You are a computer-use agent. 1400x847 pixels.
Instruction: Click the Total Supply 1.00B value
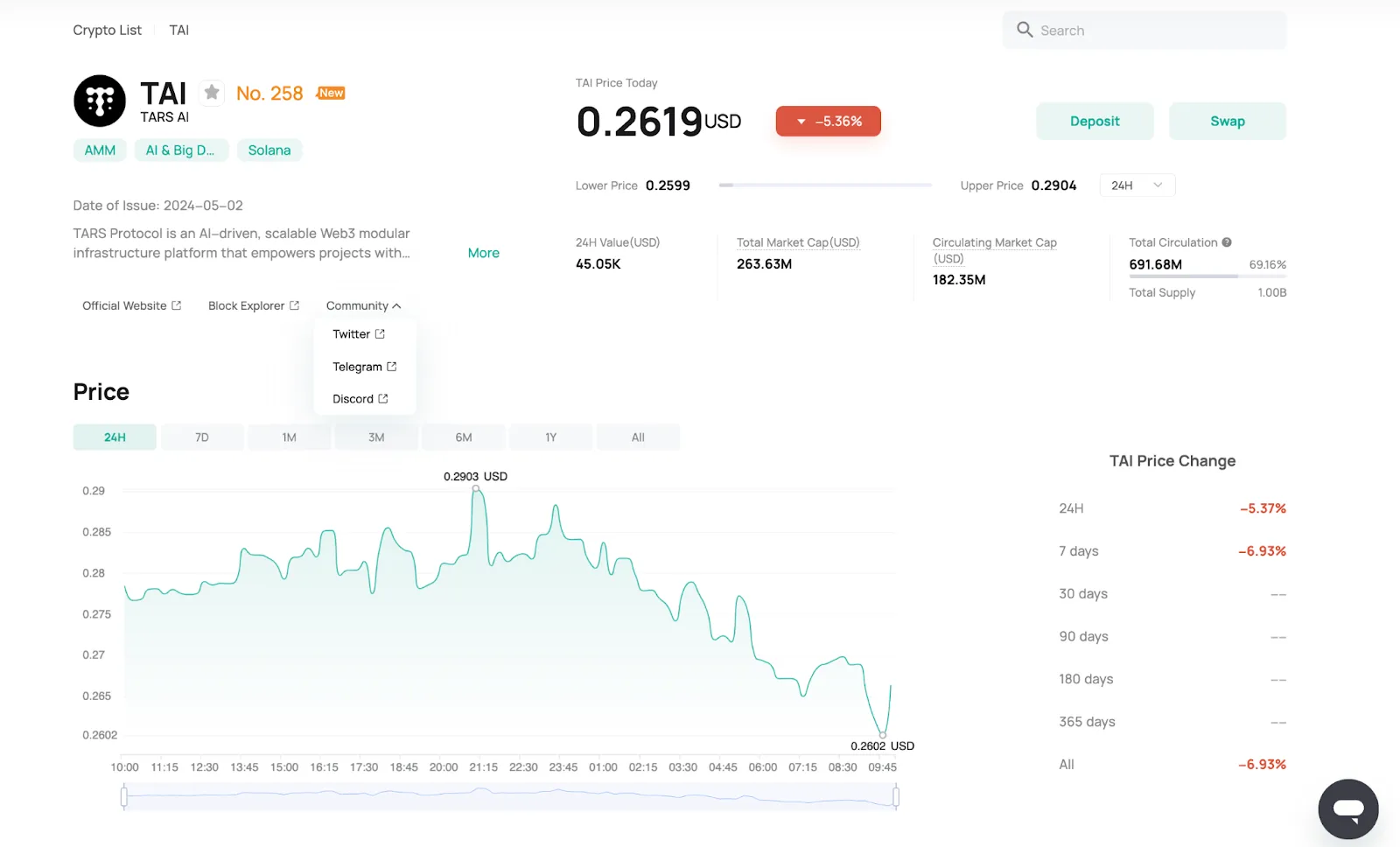pos(1272,292)
